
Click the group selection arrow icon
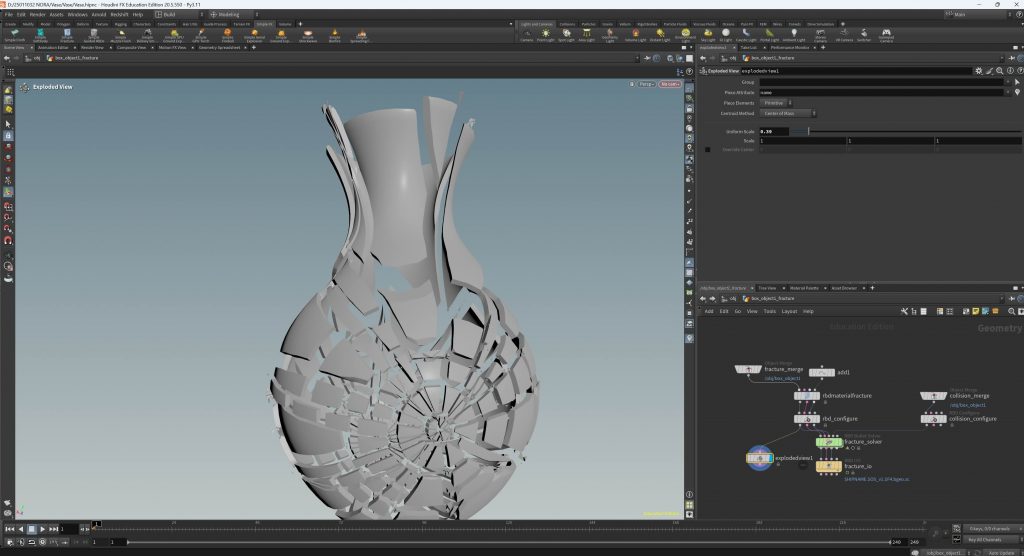pos(1016,82)
